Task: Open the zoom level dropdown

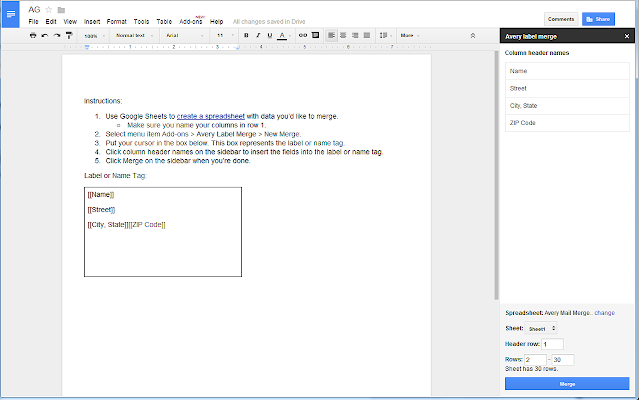Action: tap(94, 36)
